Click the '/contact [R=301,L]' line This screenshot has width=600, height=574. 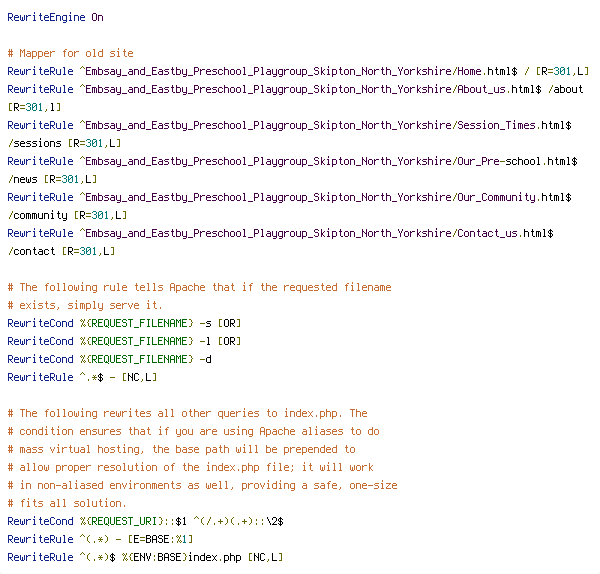(61, 251)
